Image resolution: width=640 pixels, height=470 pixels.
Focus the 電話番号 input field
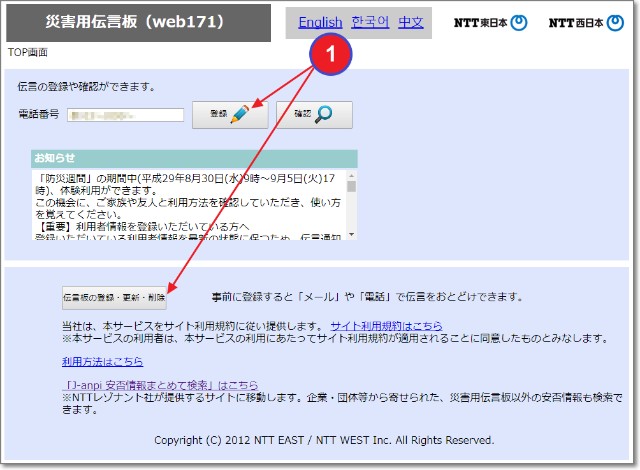[x=125, y=115]
